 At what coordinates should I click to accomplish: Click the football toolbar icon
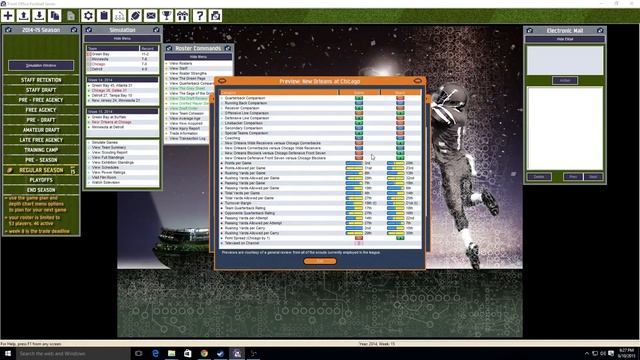pyautogui.click(x=135, y=16)
